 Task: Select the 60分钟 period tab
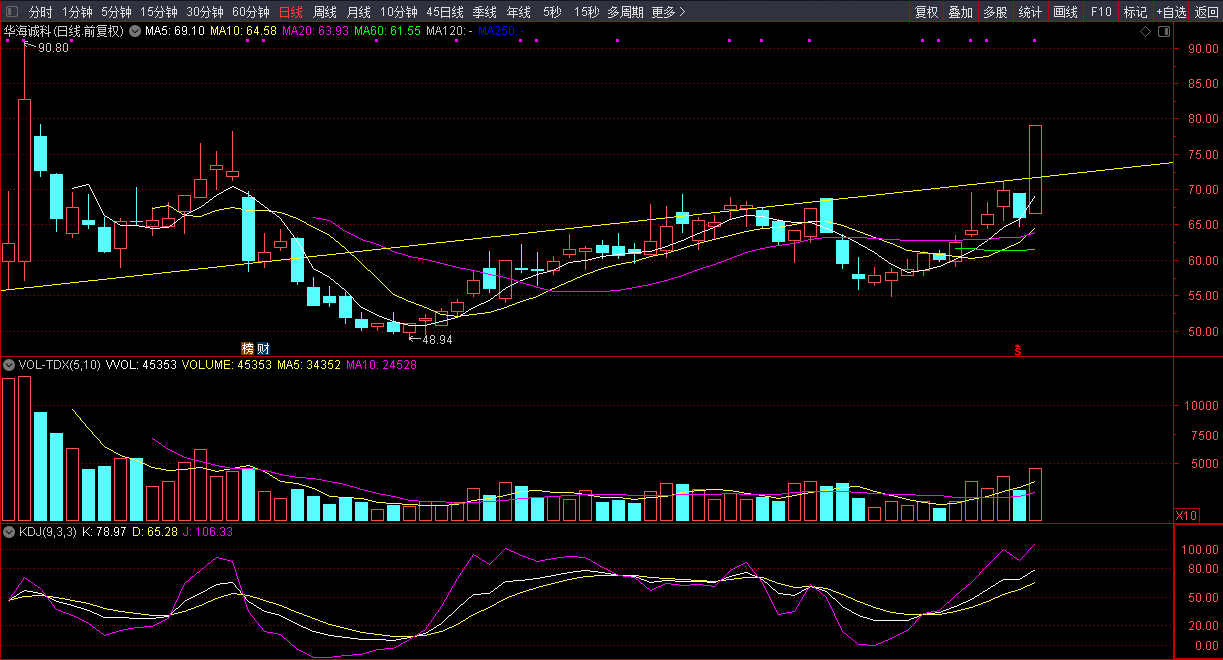(250, 12)
